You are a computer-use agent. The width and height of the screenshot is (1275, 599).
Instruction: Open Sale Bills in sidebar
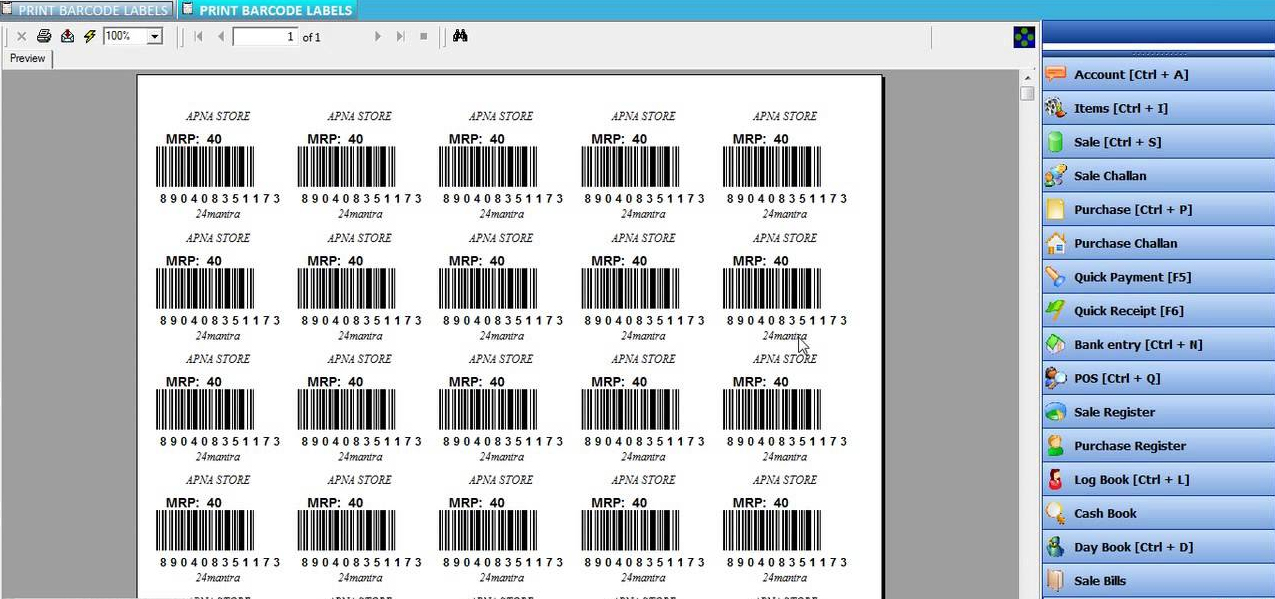pyautogui.click(x=1158, y=581)
